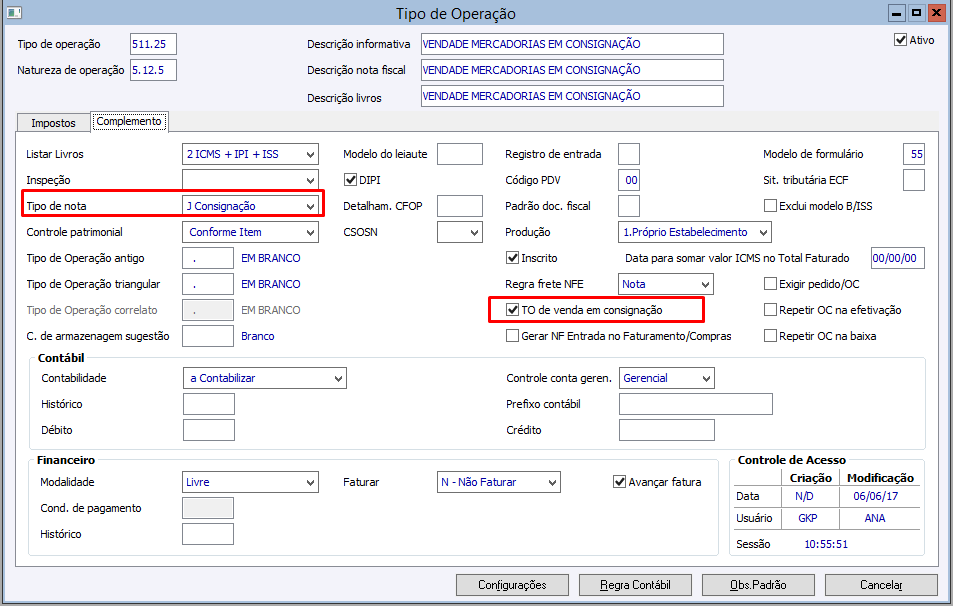Click the Descrição informativa text field
Viewport: 953px width, 606px height.
[571, 44]
